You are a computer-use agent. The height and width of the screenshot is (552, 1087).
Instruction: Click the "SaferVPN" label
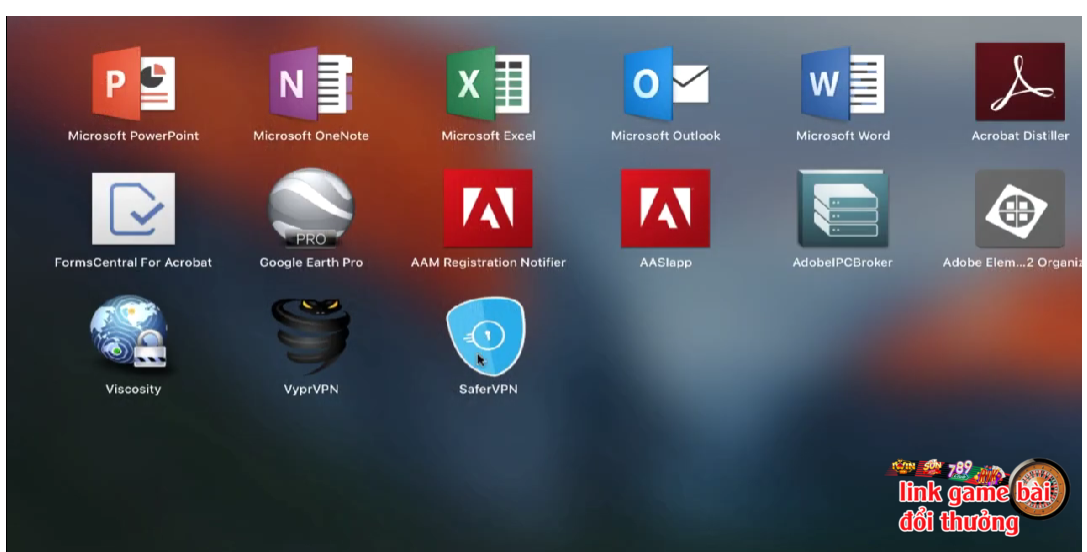pos(488,389)
